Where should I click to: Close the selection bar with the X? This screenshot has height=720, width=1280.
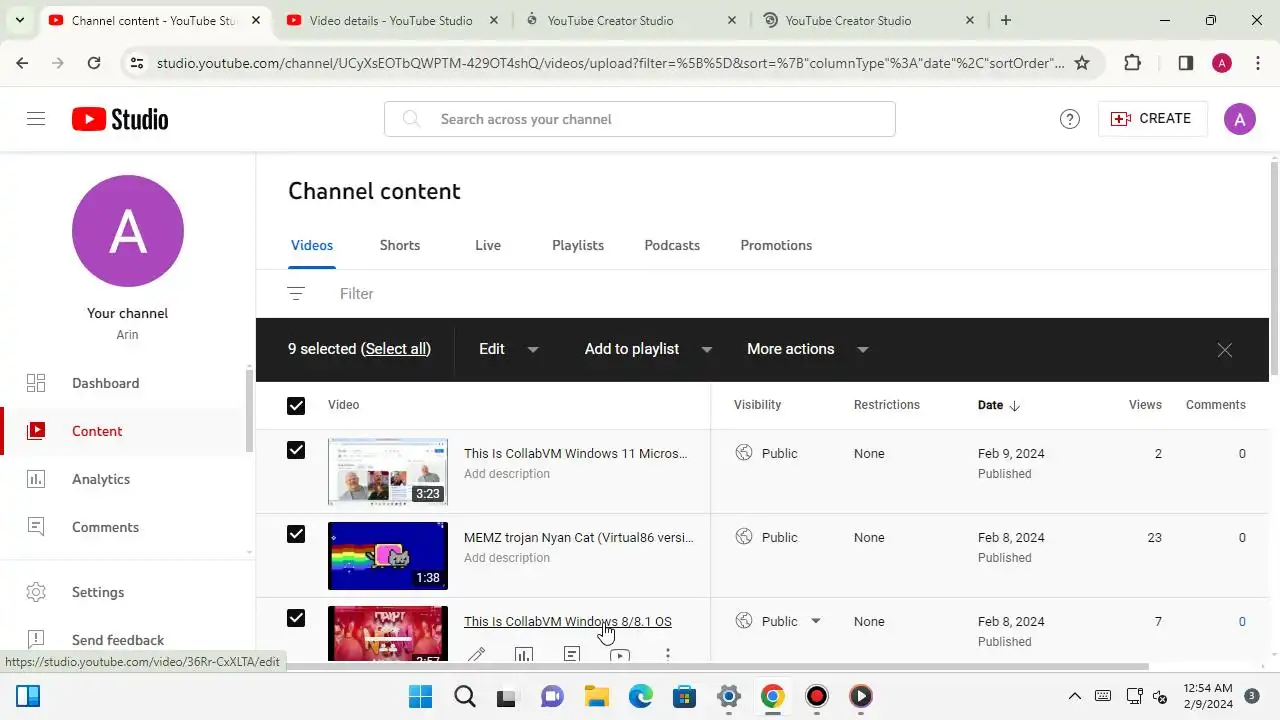click(1225, 350)
